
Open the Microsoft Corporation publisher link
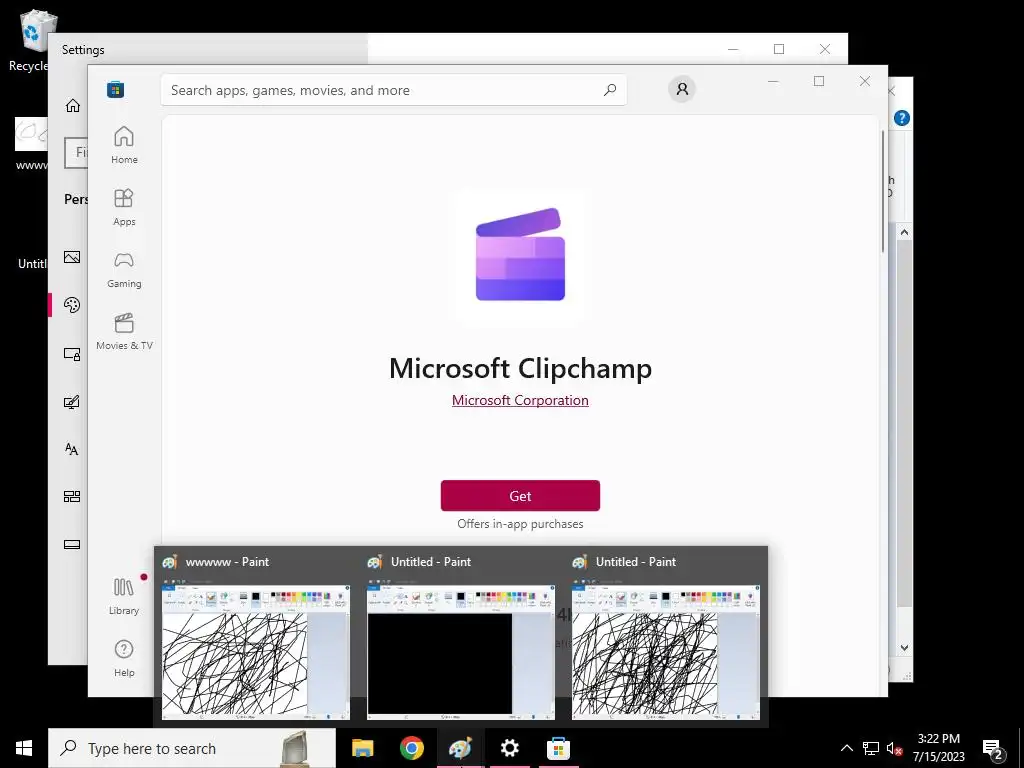520,400
